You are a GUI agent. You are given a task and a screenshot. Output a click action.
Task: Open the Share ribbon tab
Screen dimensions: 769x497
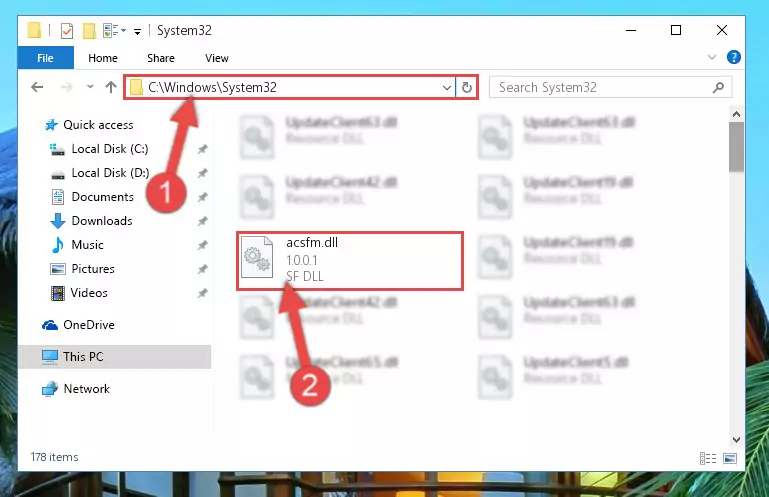click(161, 58)
